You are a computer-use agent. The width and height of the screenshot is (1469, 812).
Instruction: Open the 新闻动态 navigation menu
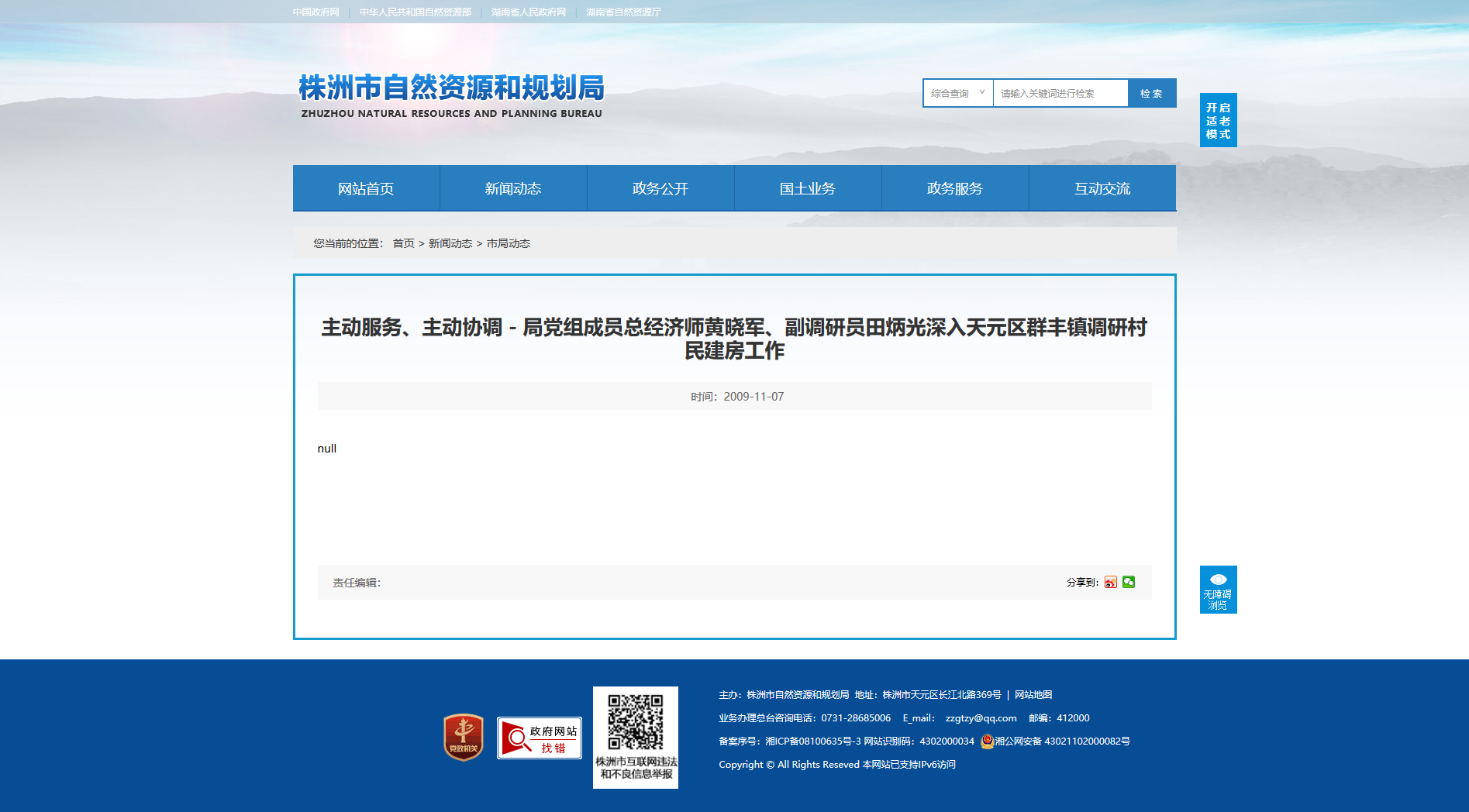513,188
